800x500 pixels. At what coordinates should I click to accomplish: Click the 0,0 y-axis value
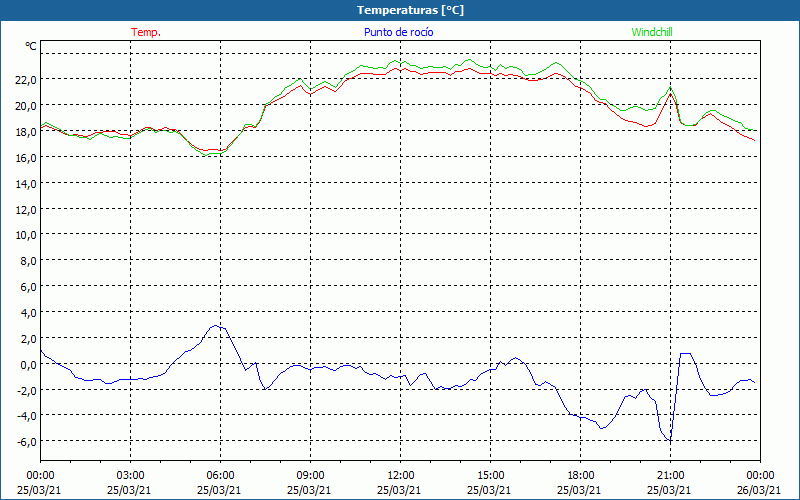tap(29, 365)
